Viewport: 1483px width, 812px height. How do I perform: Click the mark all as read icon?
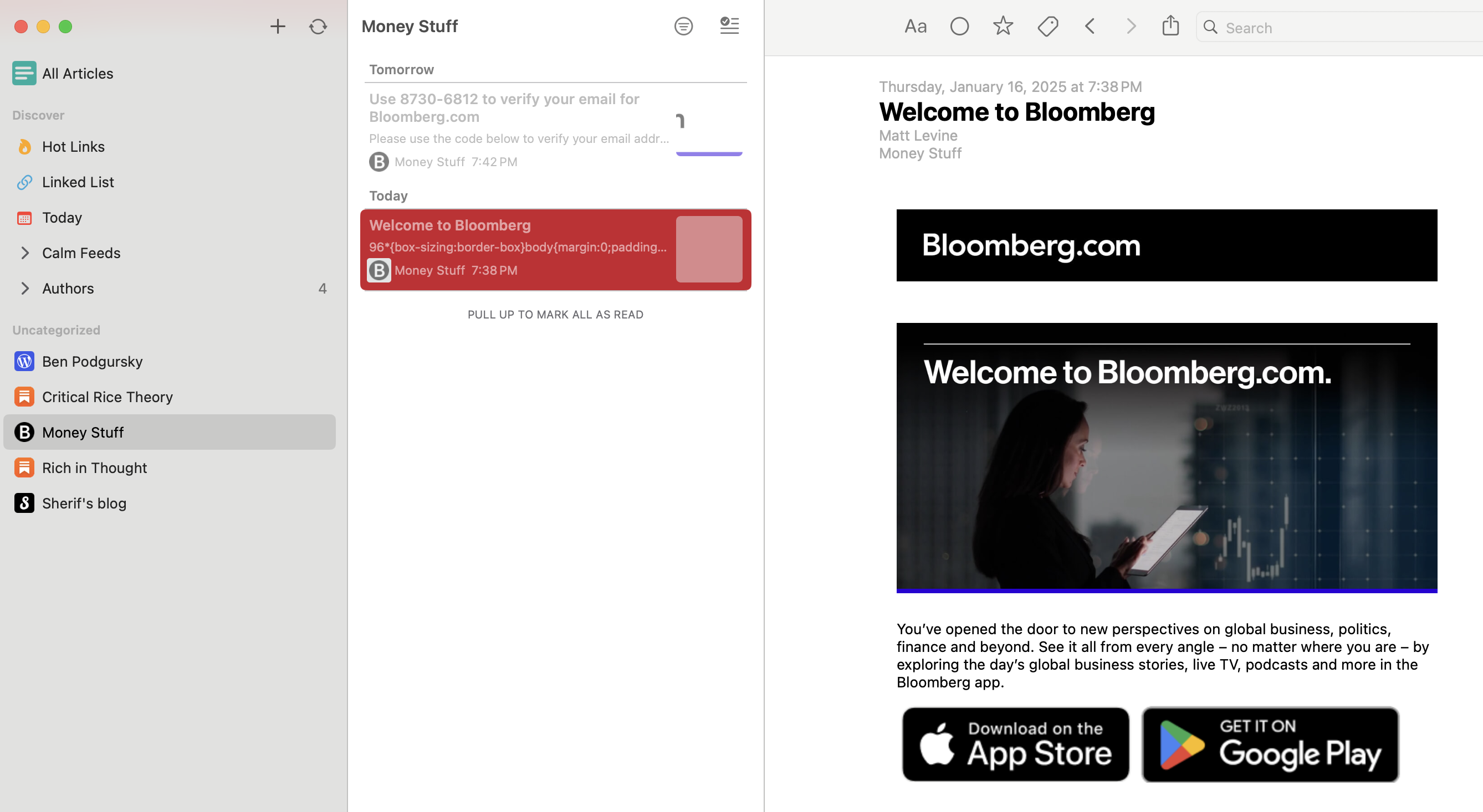click(729, 26)
